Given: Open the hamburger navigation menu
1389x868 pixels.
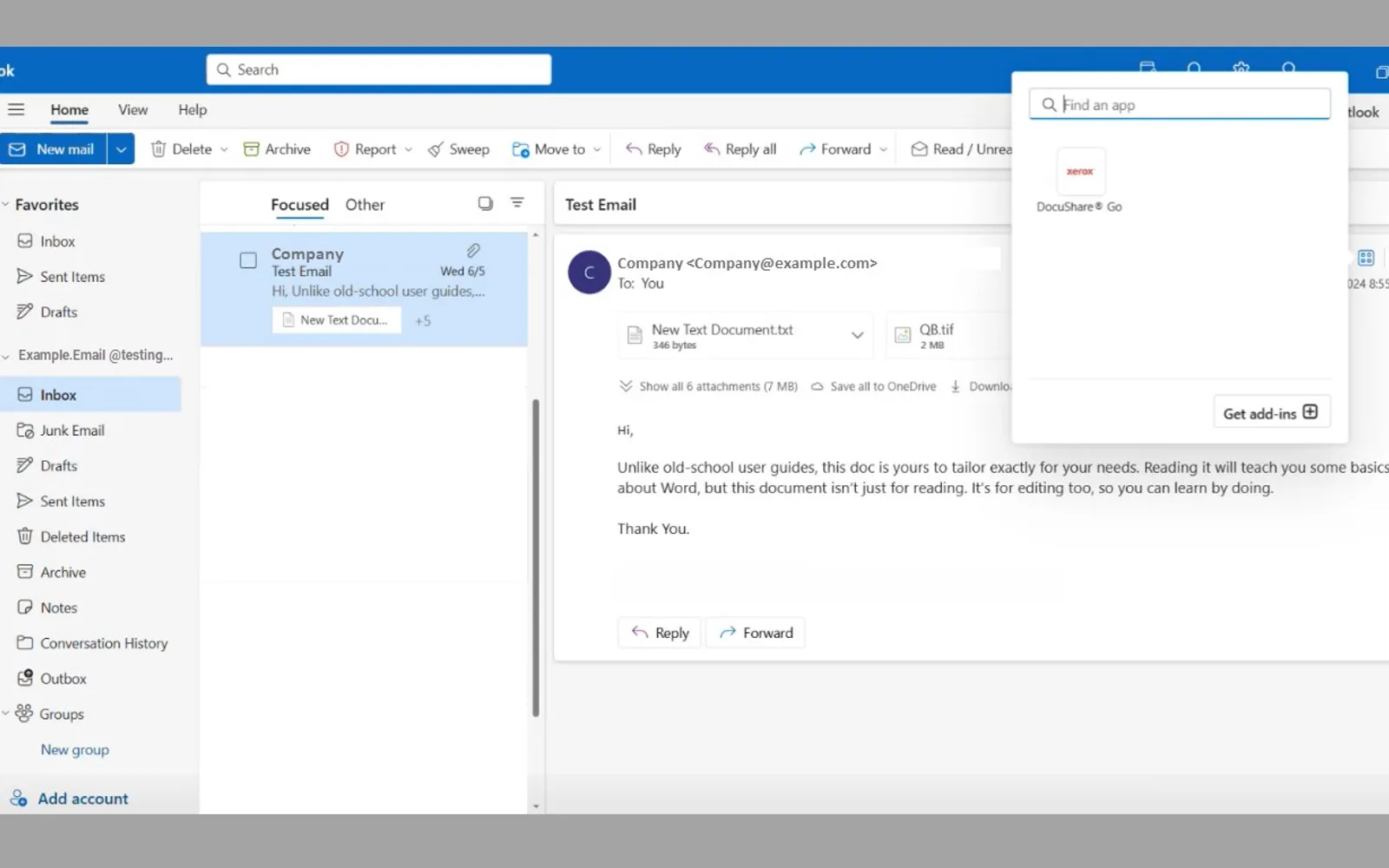Looking at the screenshot, I should pyautogui.click(x=16, y=109).
